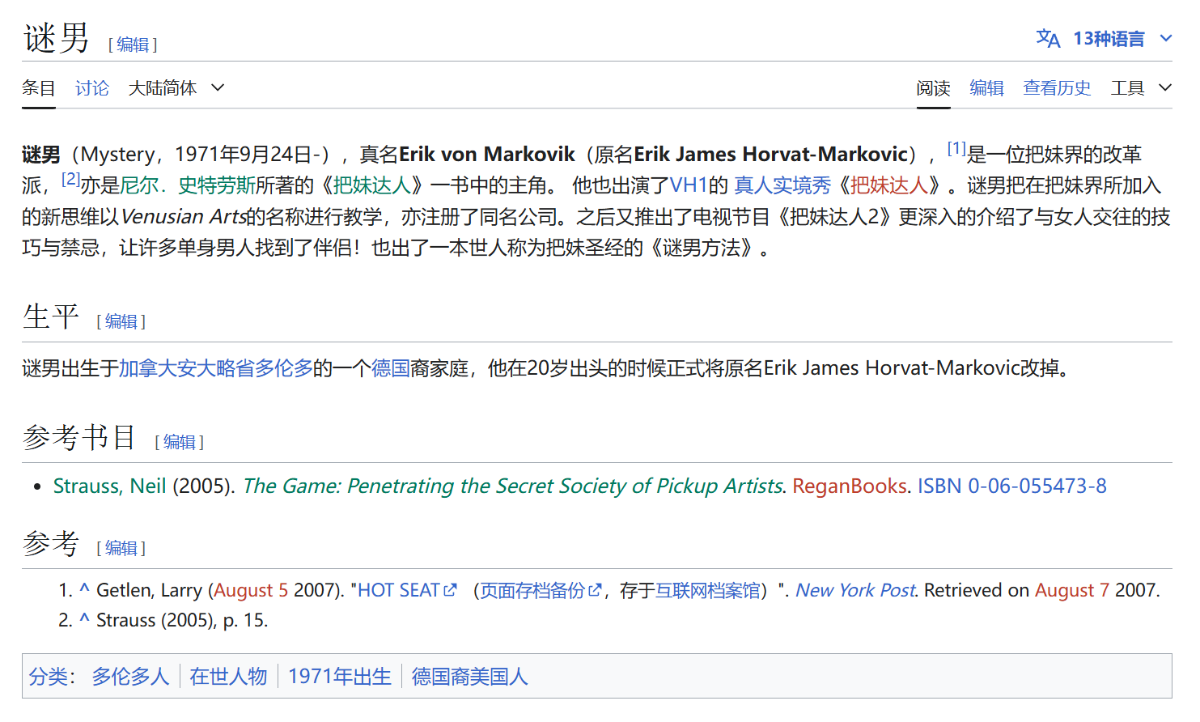
Task: Open the New York Post link
Action: pos(855,590)
